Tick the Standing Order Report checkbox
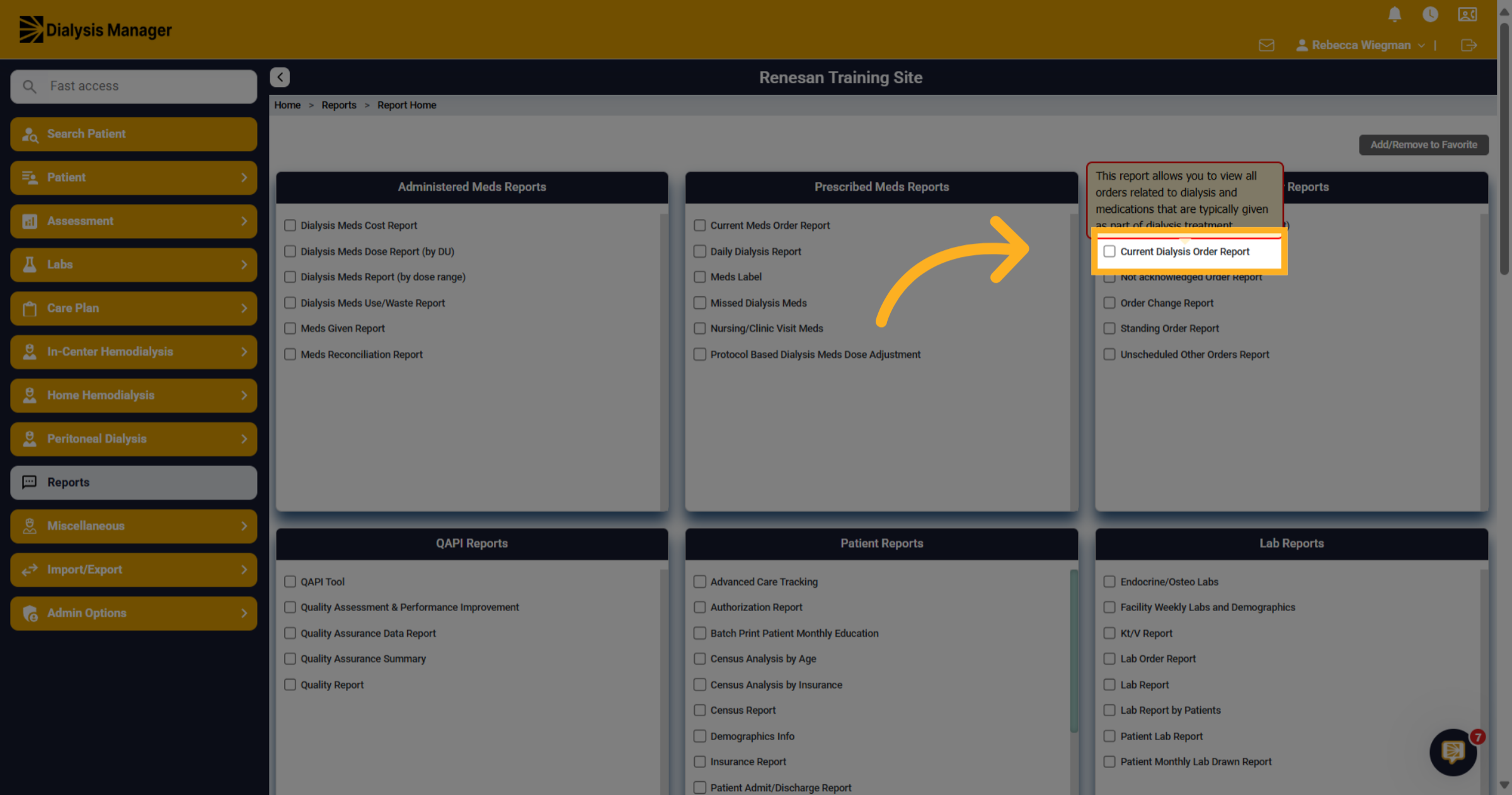 (x=1109, y=328)
